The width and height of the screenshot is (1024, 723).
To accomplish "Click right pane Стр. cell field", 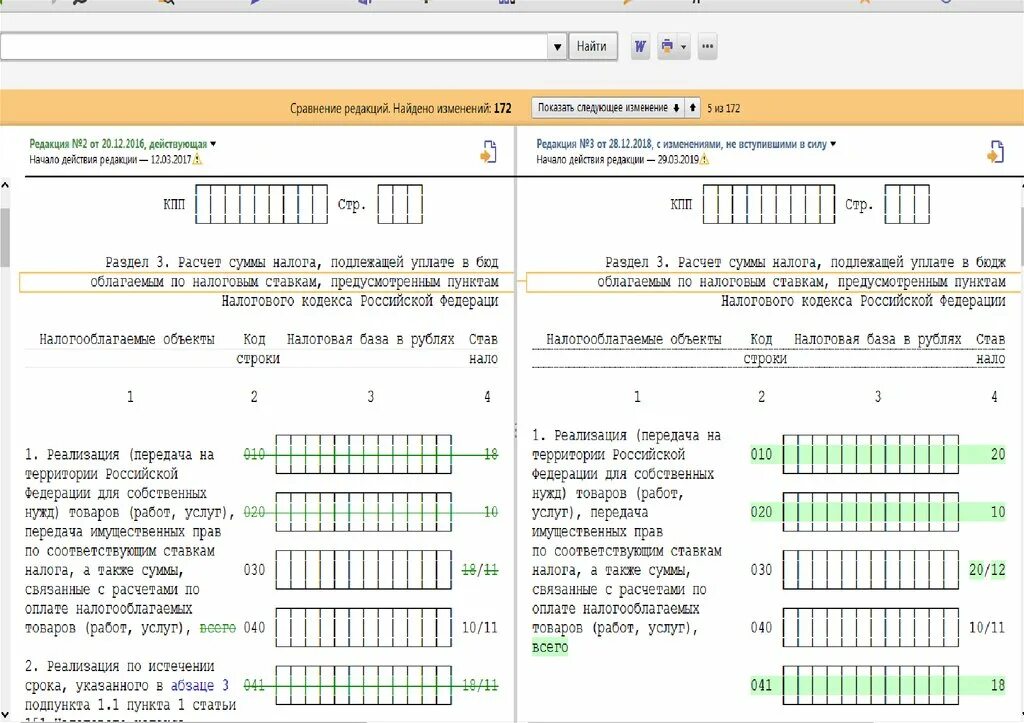I will coord(907,204).
